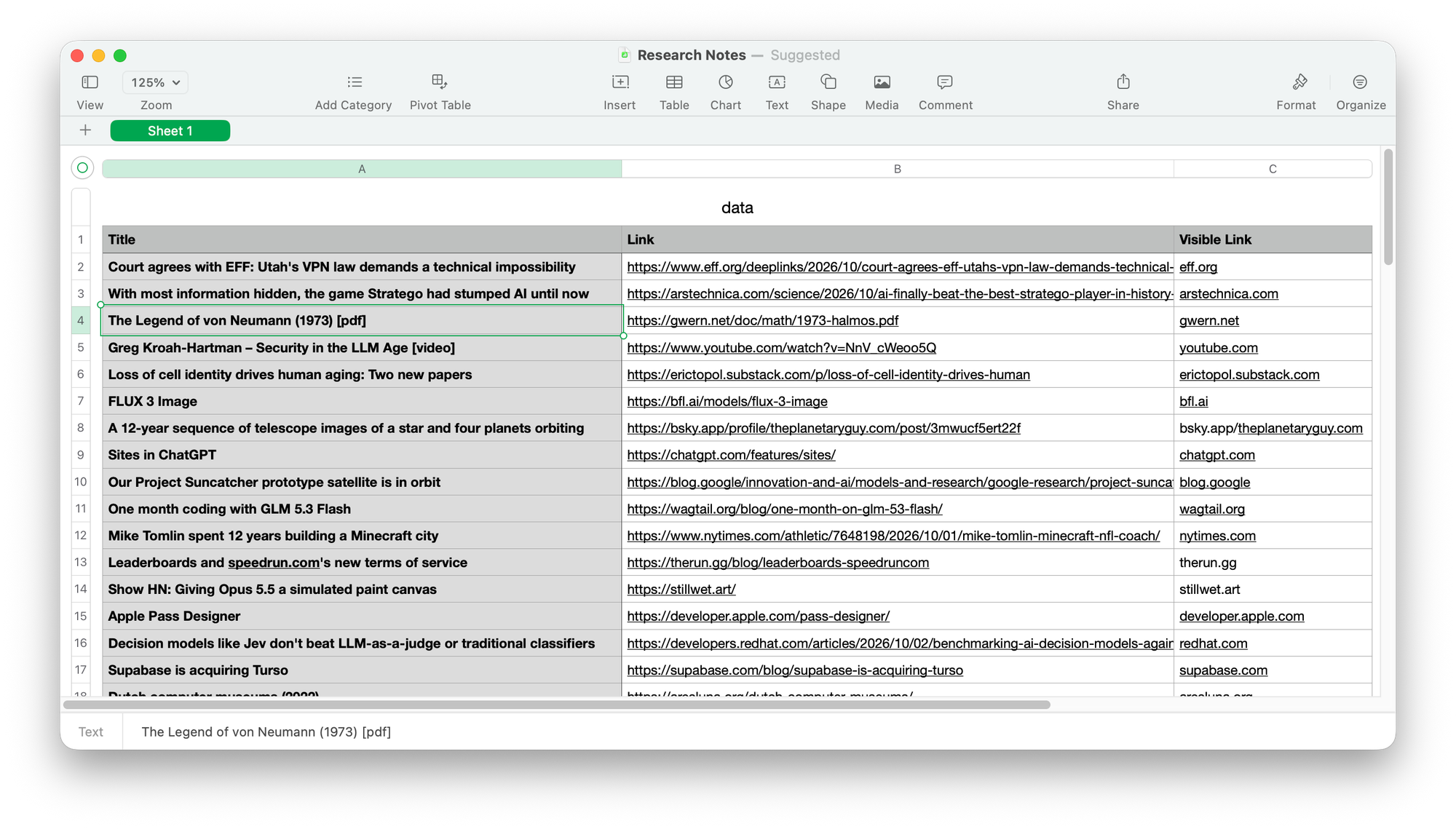Open the gwern.net 1973-halmos.pdf link
1456x829 pixels.
click(762, 320)
